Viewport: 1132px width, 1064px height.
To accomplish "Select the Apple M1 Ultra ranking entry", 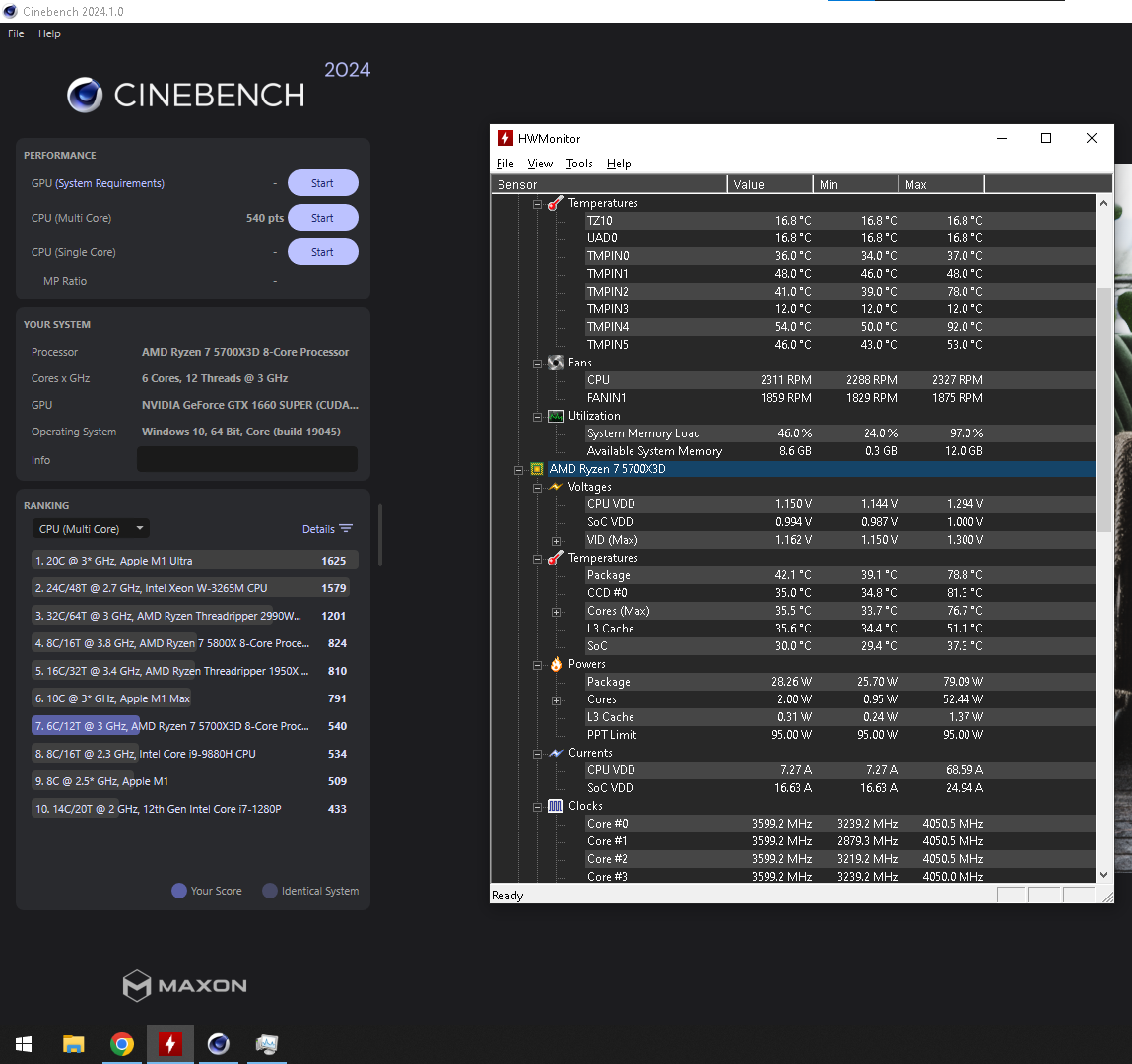I will point(195,561).
